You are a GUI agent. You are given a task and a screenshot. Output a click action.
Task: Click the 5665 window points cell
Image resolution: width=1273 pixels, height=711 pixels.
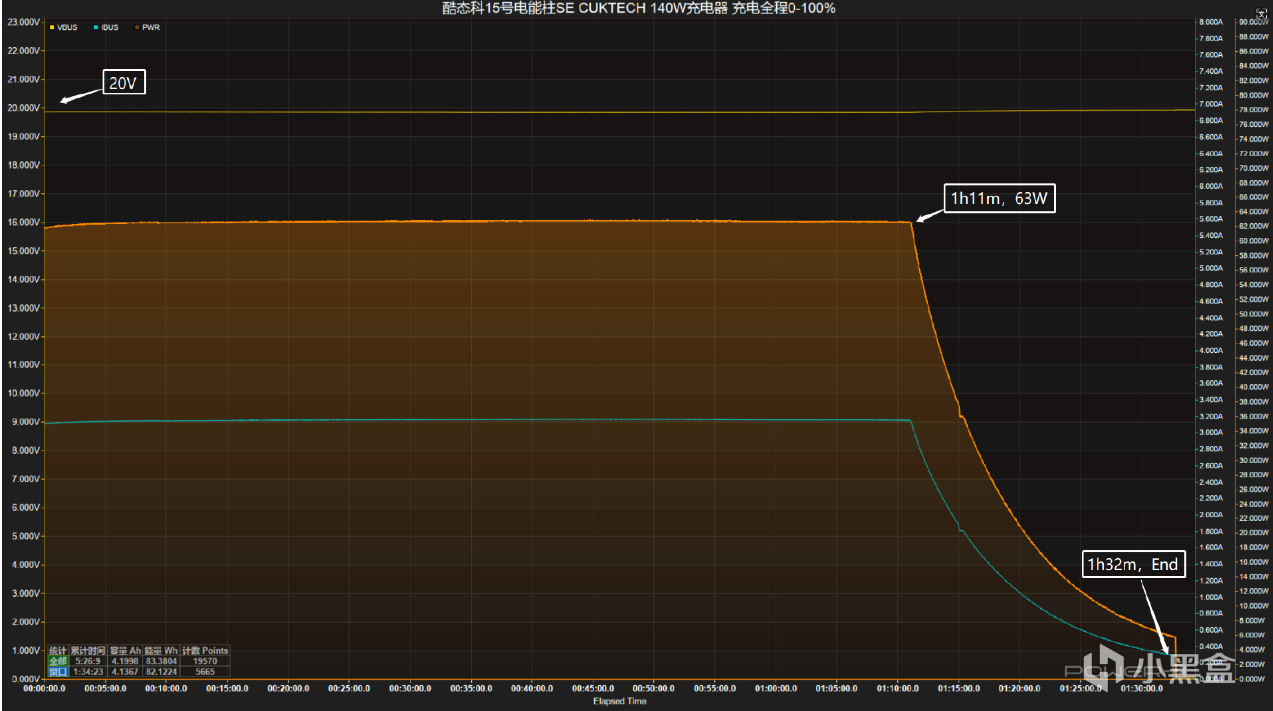205,672
